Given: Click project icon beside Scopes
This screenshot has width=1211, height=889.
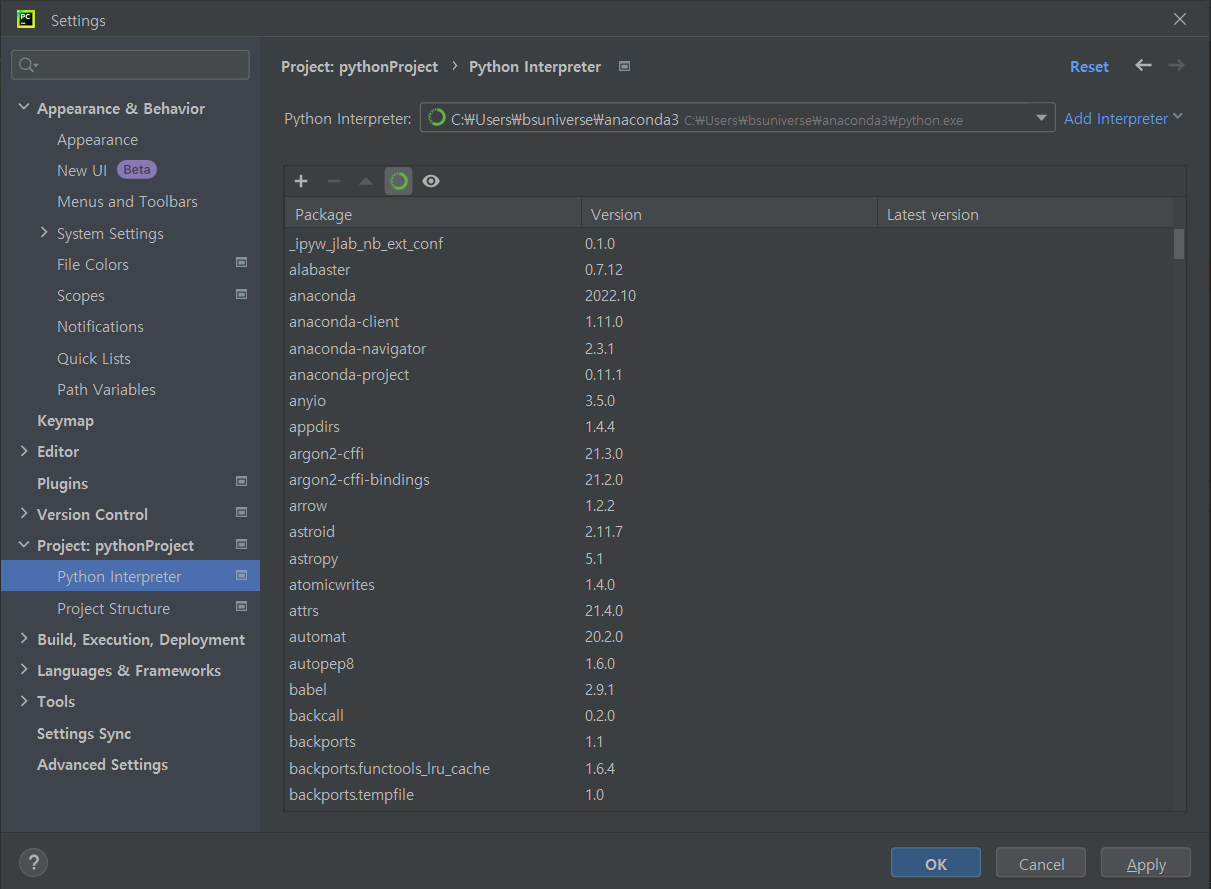Looking at the screenshot, I should pyautogui.click(x=241, y=294).
